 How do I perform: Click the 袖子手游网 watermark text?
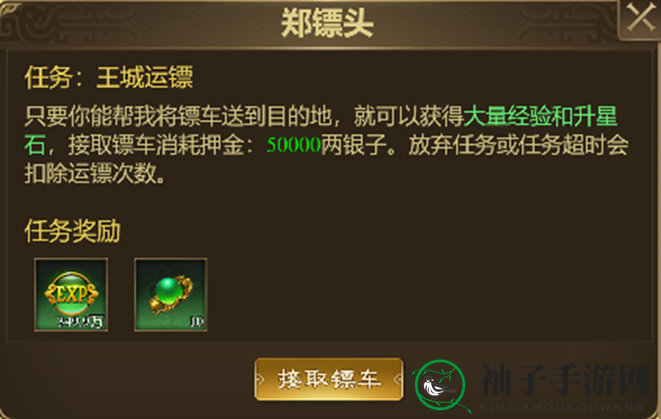point(565,380)
